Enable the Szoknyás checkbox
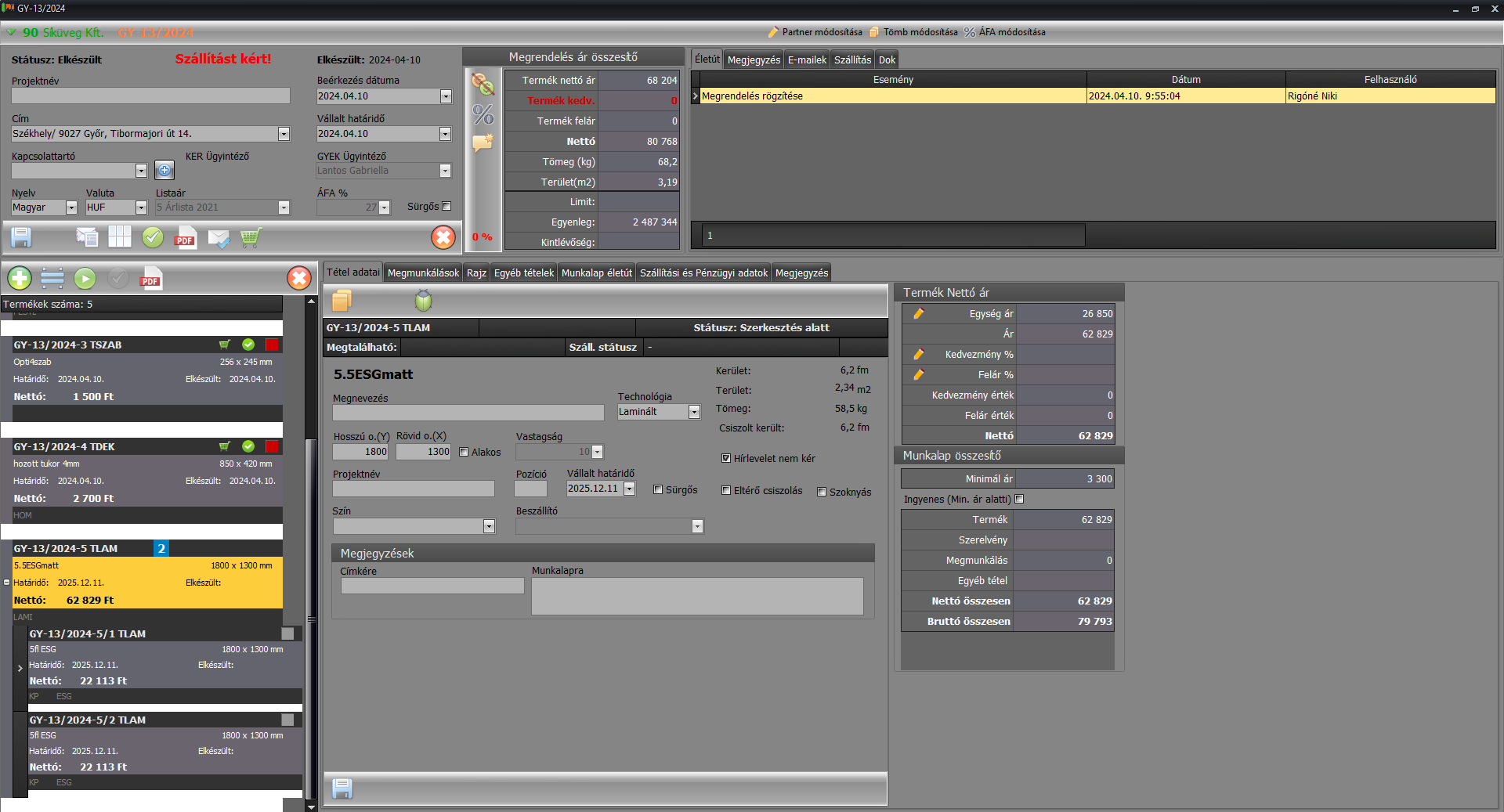The width and height of the screenshot is (1504, 812). coord(822,492)
